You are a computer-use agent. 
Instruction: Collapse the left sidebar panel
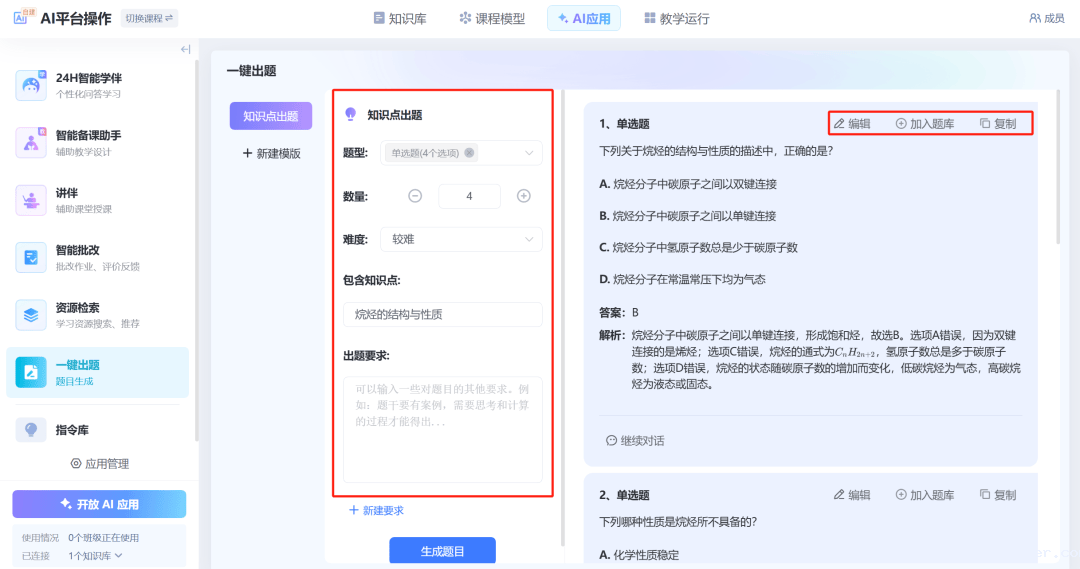pos(185,49)
